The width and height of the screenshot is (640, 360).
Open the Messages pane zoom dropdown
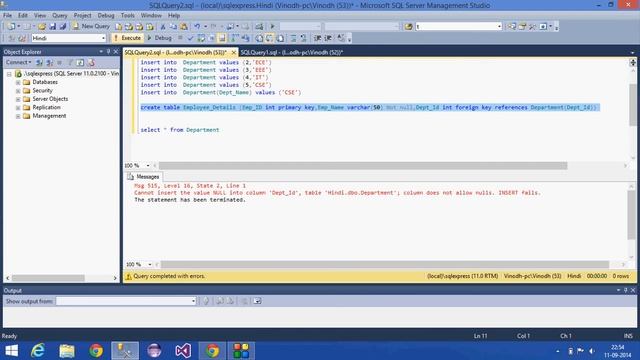149,264
